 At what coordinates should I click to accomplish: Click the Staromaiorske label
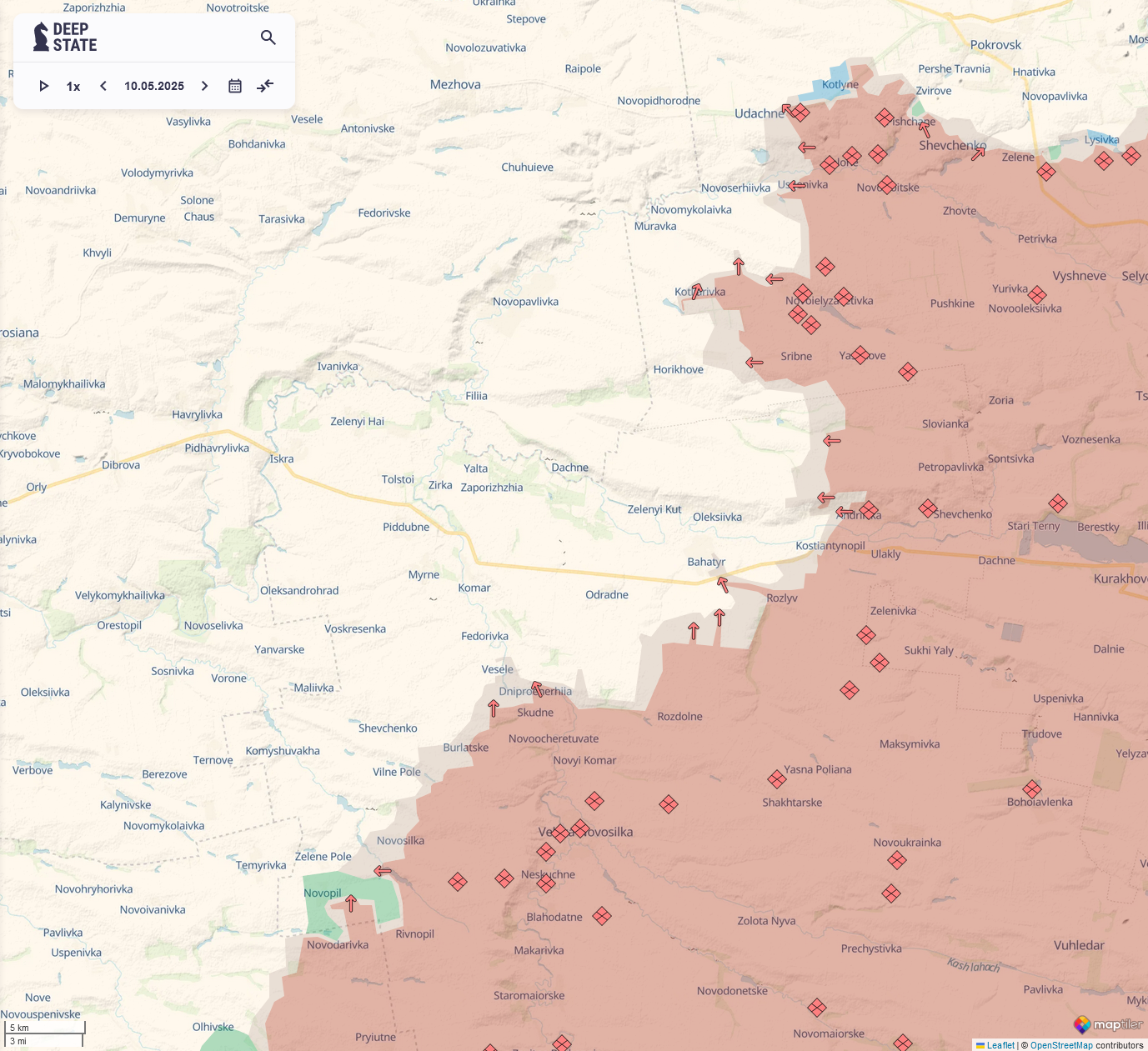click(x=529, y=995)
